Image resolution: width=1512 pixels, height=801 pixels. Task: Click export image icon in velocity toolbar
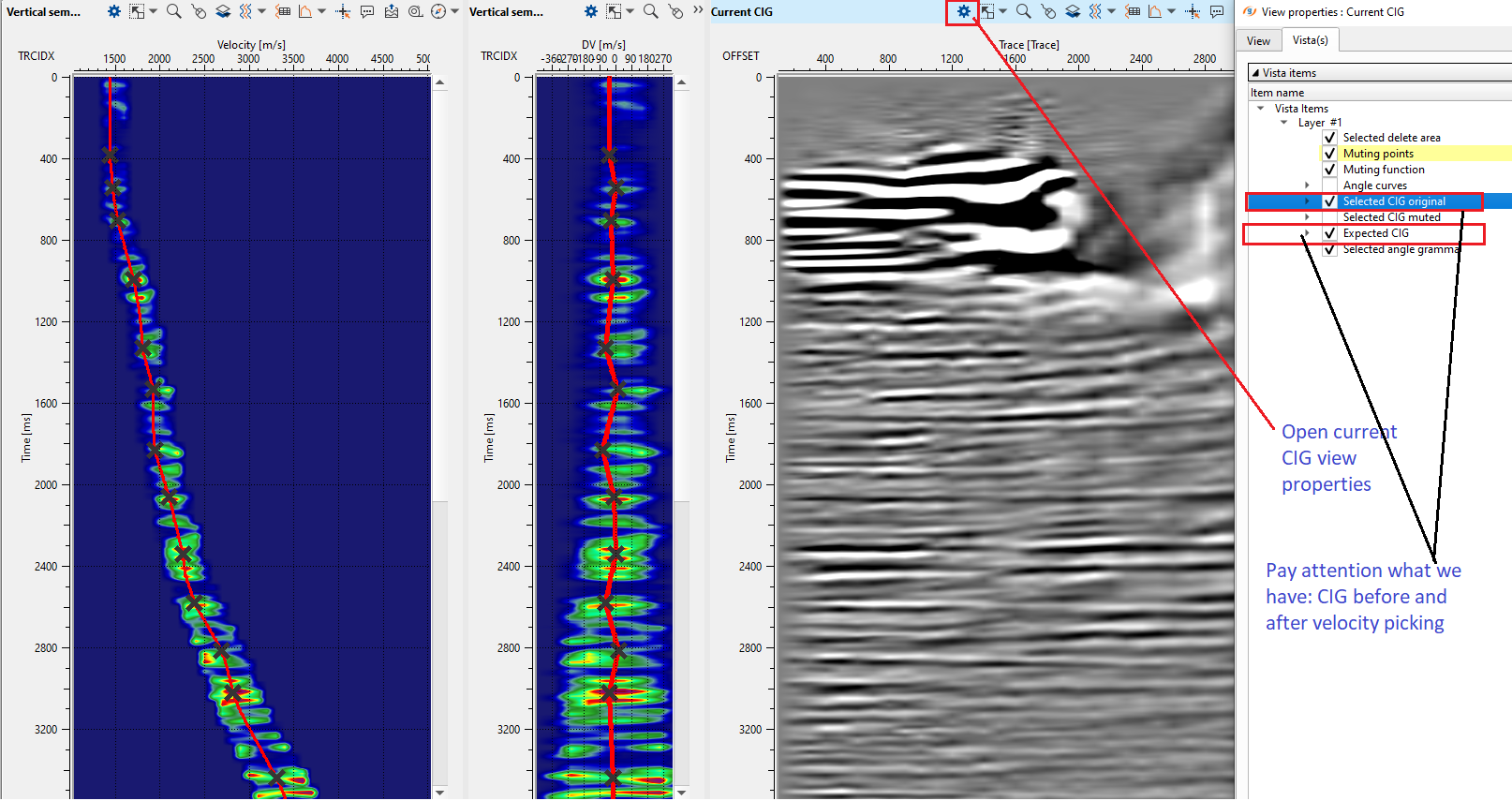[391, 11]
